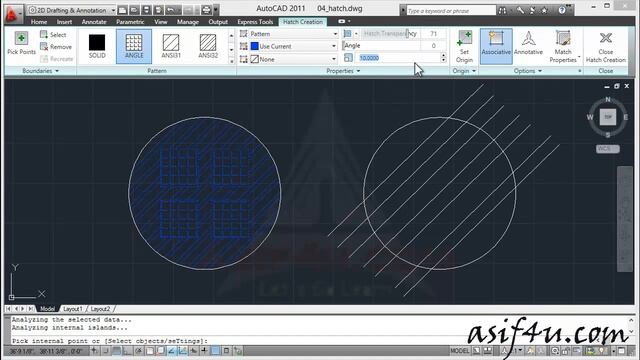The image size is (640, 360).
Task: Click the keyword search input field
Action: point(451,11)
